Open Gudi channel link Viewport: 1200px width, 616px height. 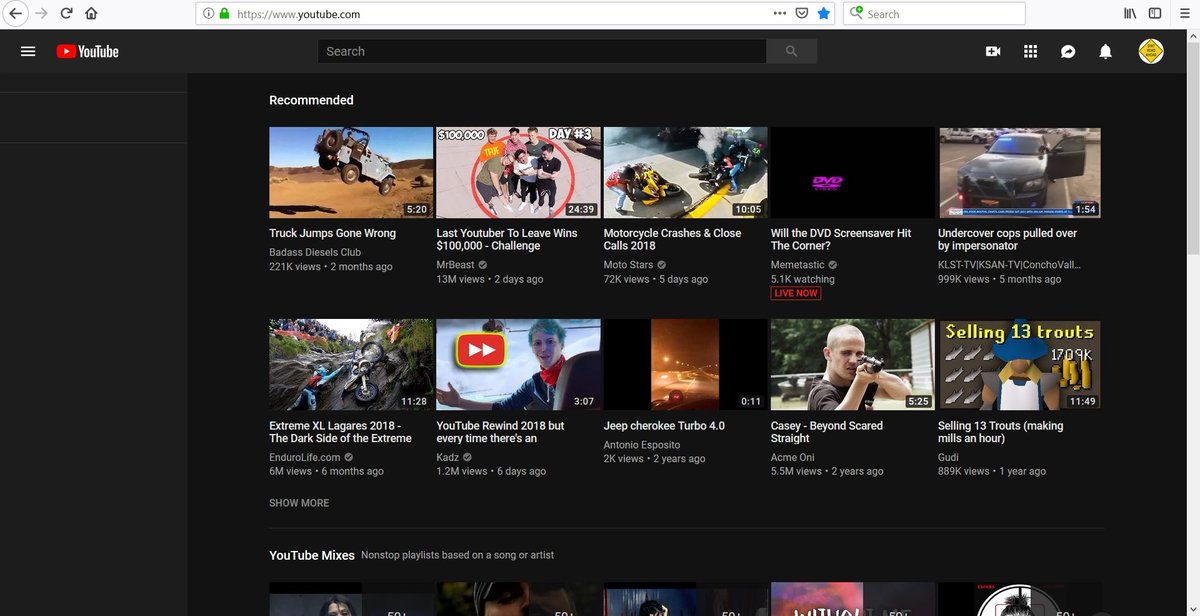click(949, 457)
